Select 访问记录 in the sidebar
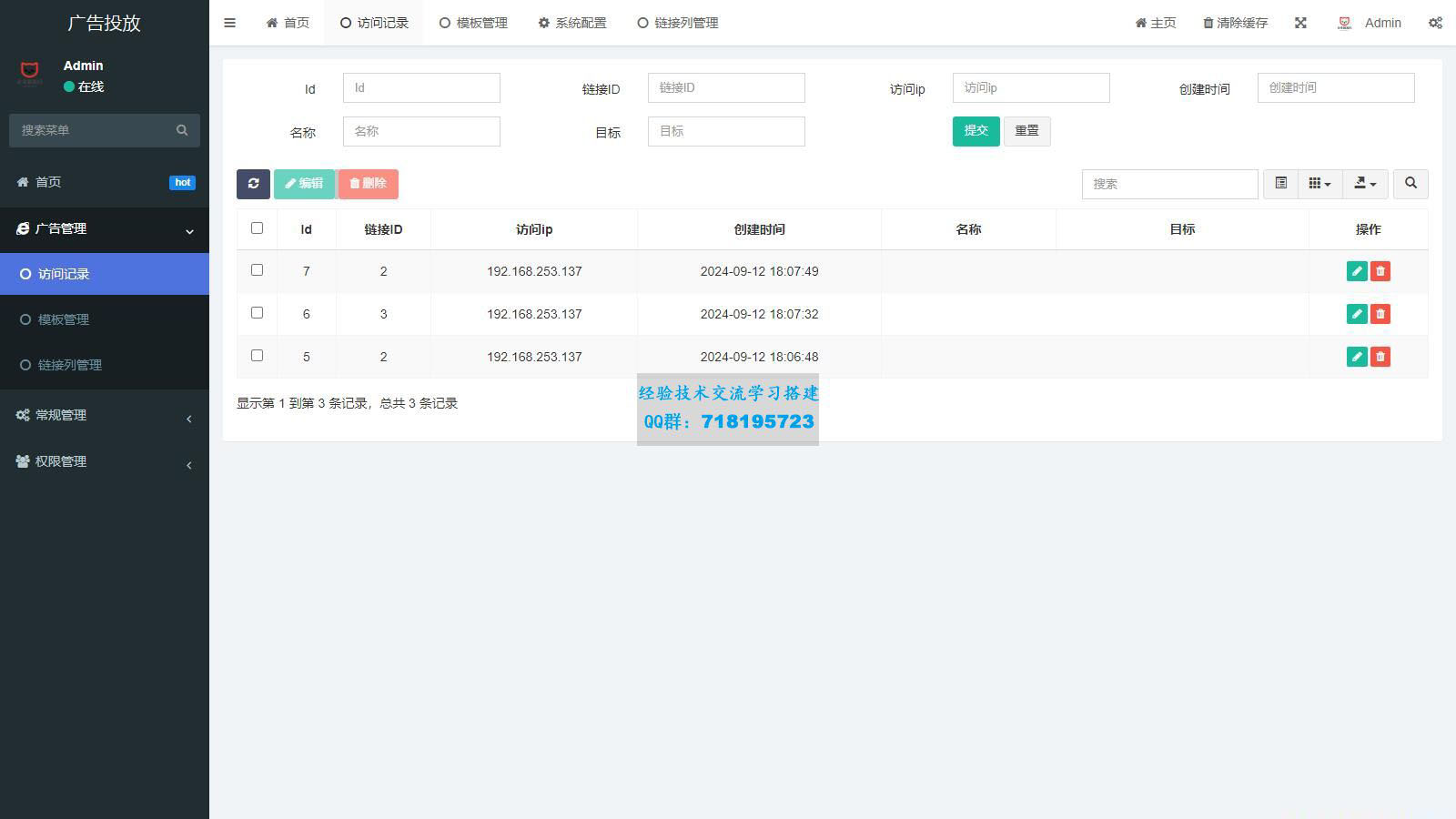This screenshot has height=819, width=1456. point(105,274)
